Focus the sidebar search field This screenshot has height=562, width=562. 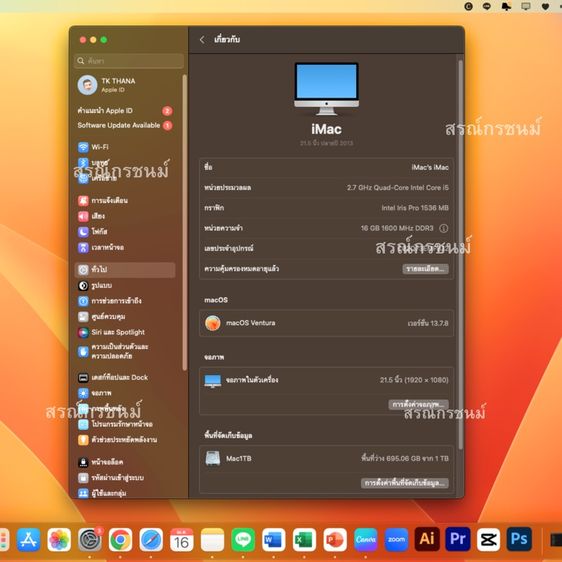click(x=129, y=61)
